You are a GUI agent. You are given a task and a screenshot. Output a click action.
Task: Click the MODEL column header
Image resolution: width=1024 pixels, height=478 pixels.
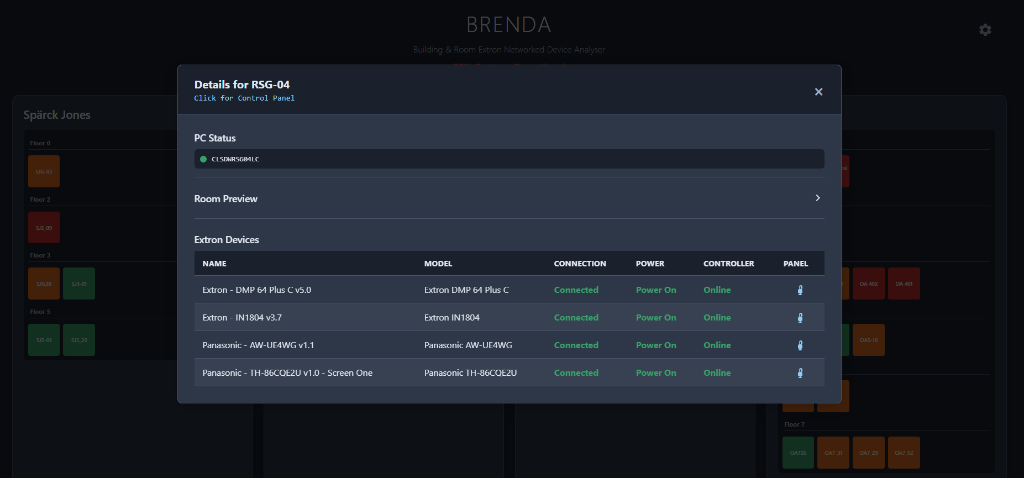[438, 264]
